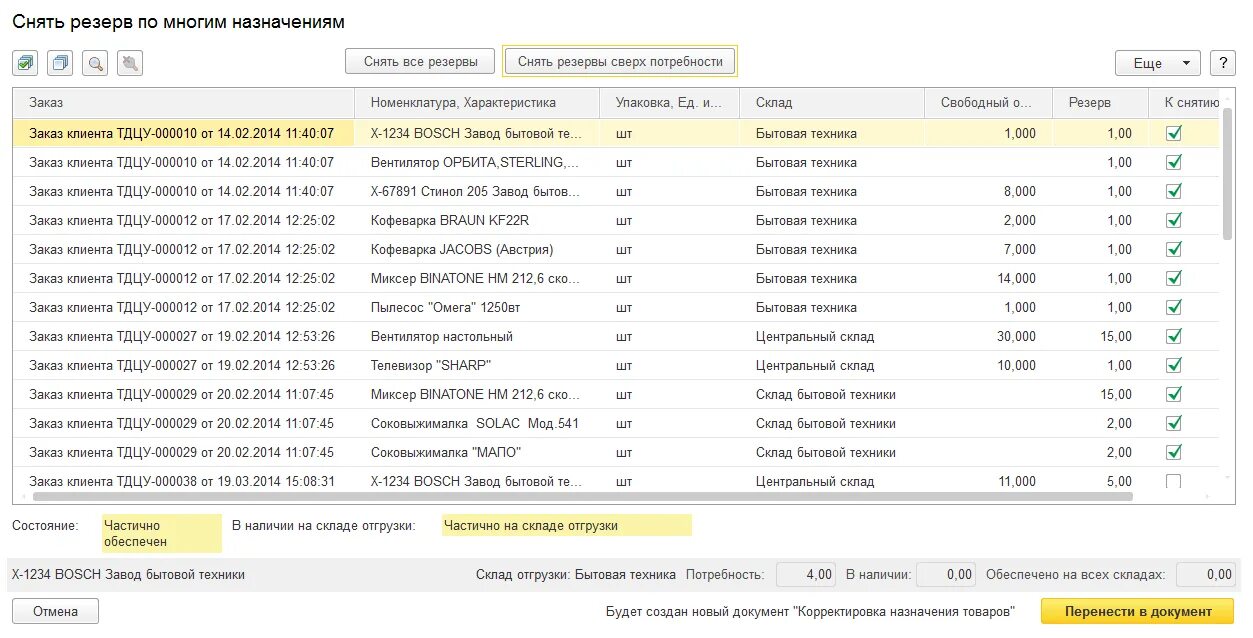
Task: Click the Резерв column header
Action: click(x=1097, y=103)
